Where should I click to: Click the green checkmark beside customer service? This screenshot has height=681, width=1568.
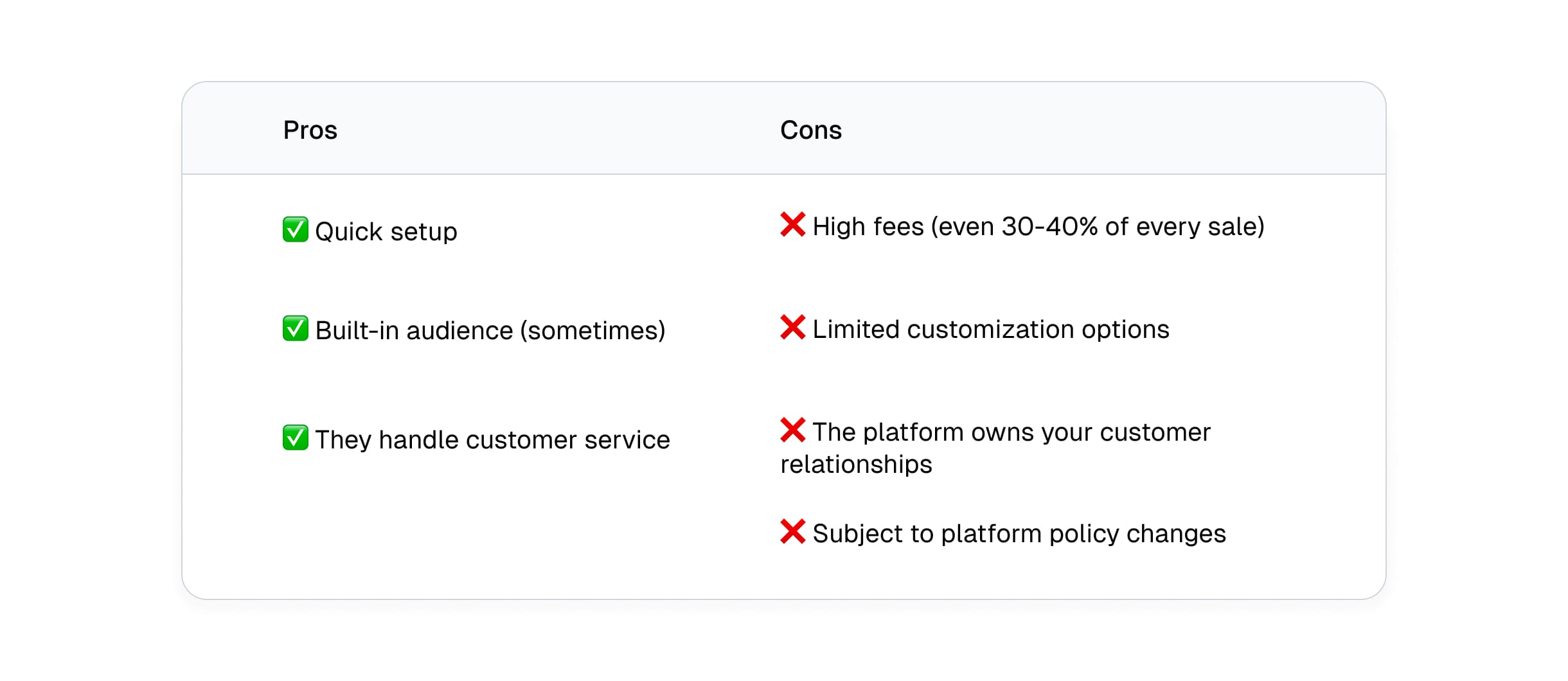[x=295, y=438]
